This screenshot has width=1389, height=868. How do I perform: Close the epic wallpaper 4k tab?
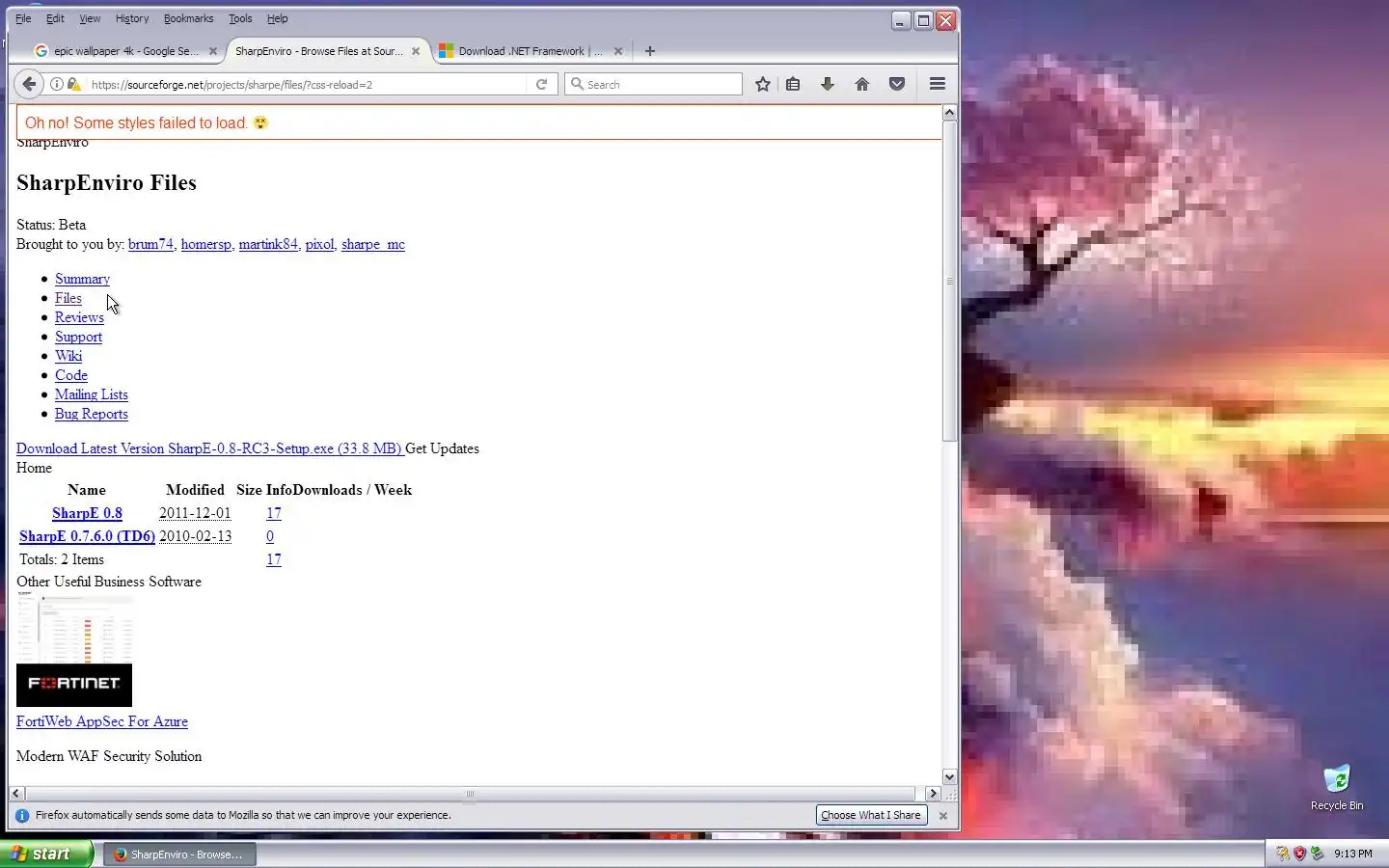point(213,51)
